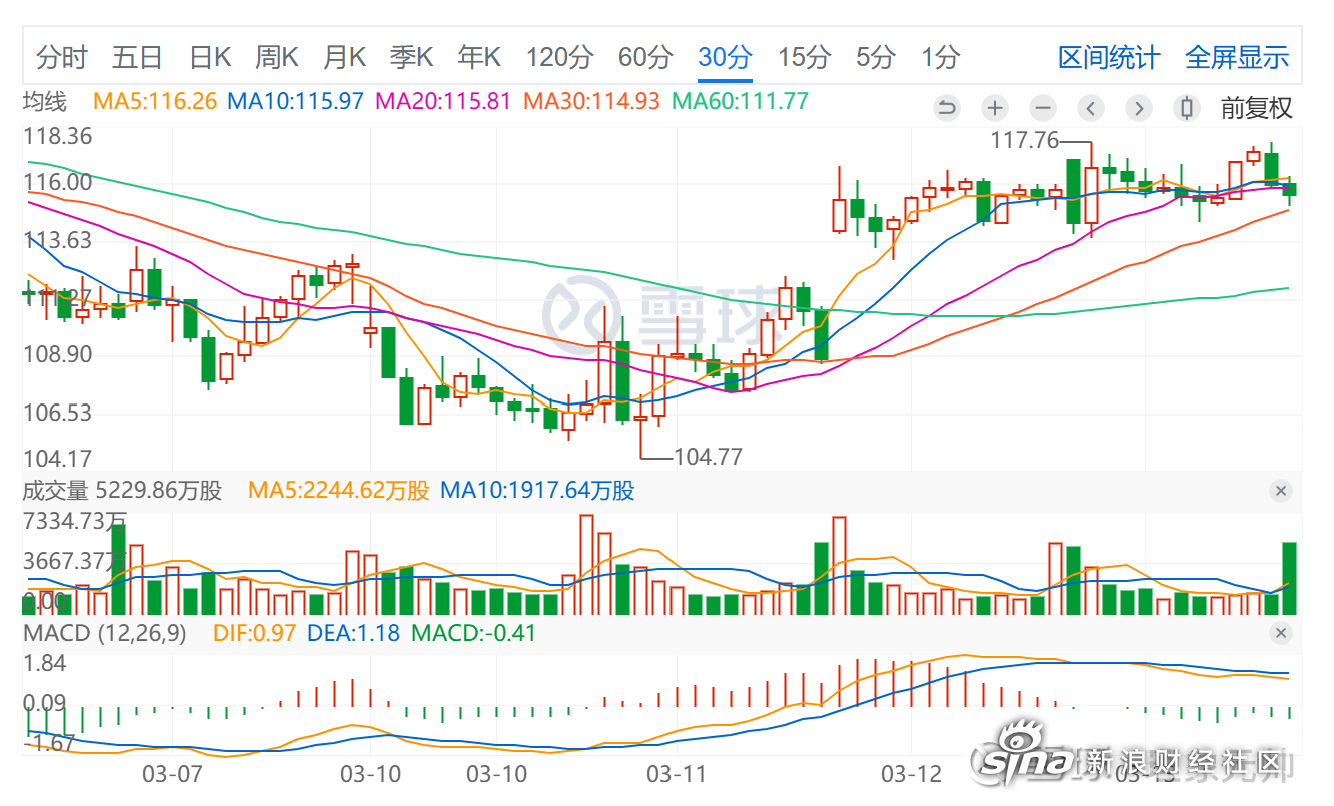Click the 104.17 price axis label
Image resolution: width=1334 pixels, height=806 pixels.
click(58, 459)
